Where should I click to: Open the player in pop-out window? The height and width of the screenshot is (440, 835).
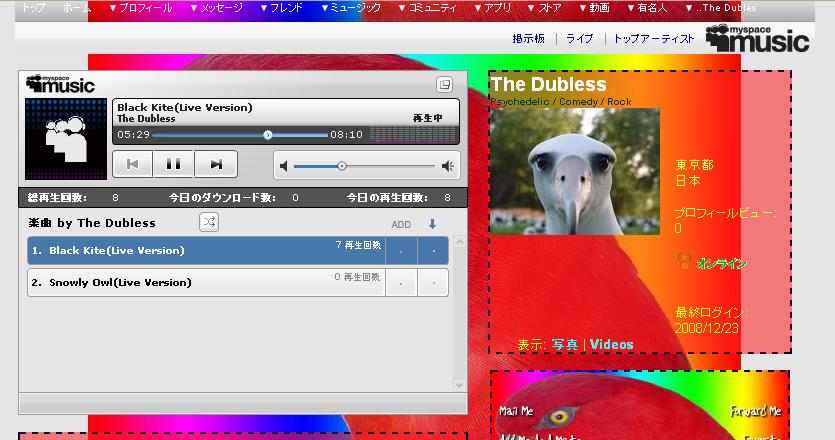tap(445, 84)
